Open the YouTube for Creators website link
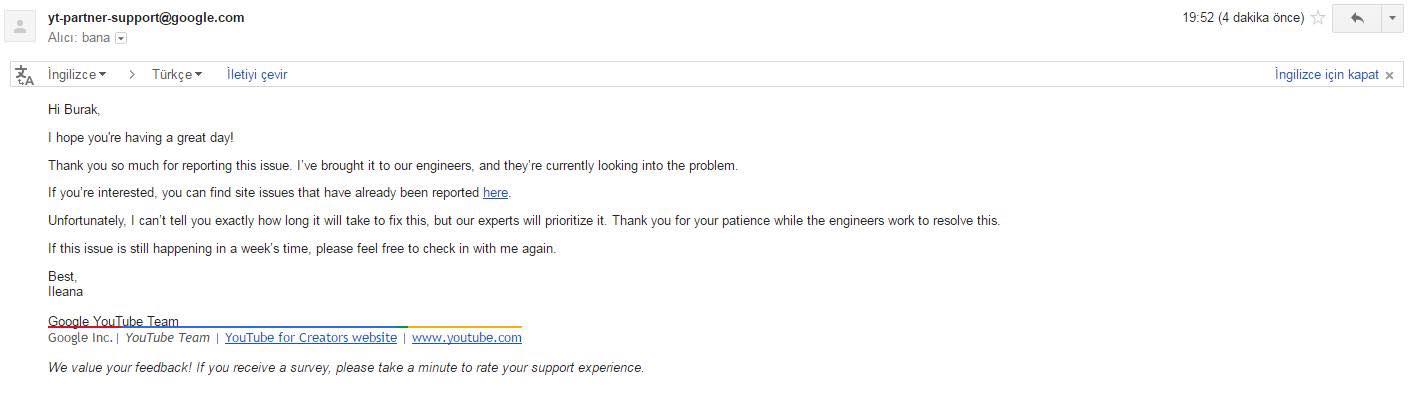This screenshot has height=394, width=1412. tap(311, 338)
